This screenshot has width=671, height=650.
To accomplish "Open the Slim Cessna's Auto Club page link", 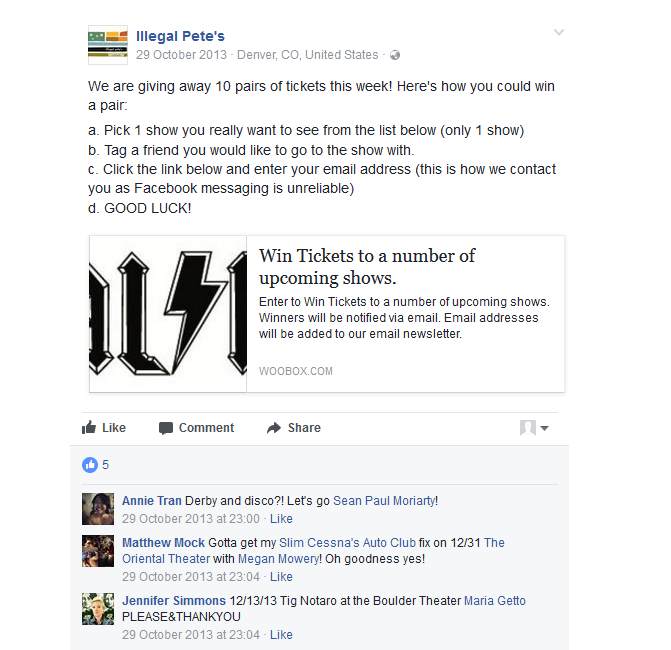I will 347,543.
